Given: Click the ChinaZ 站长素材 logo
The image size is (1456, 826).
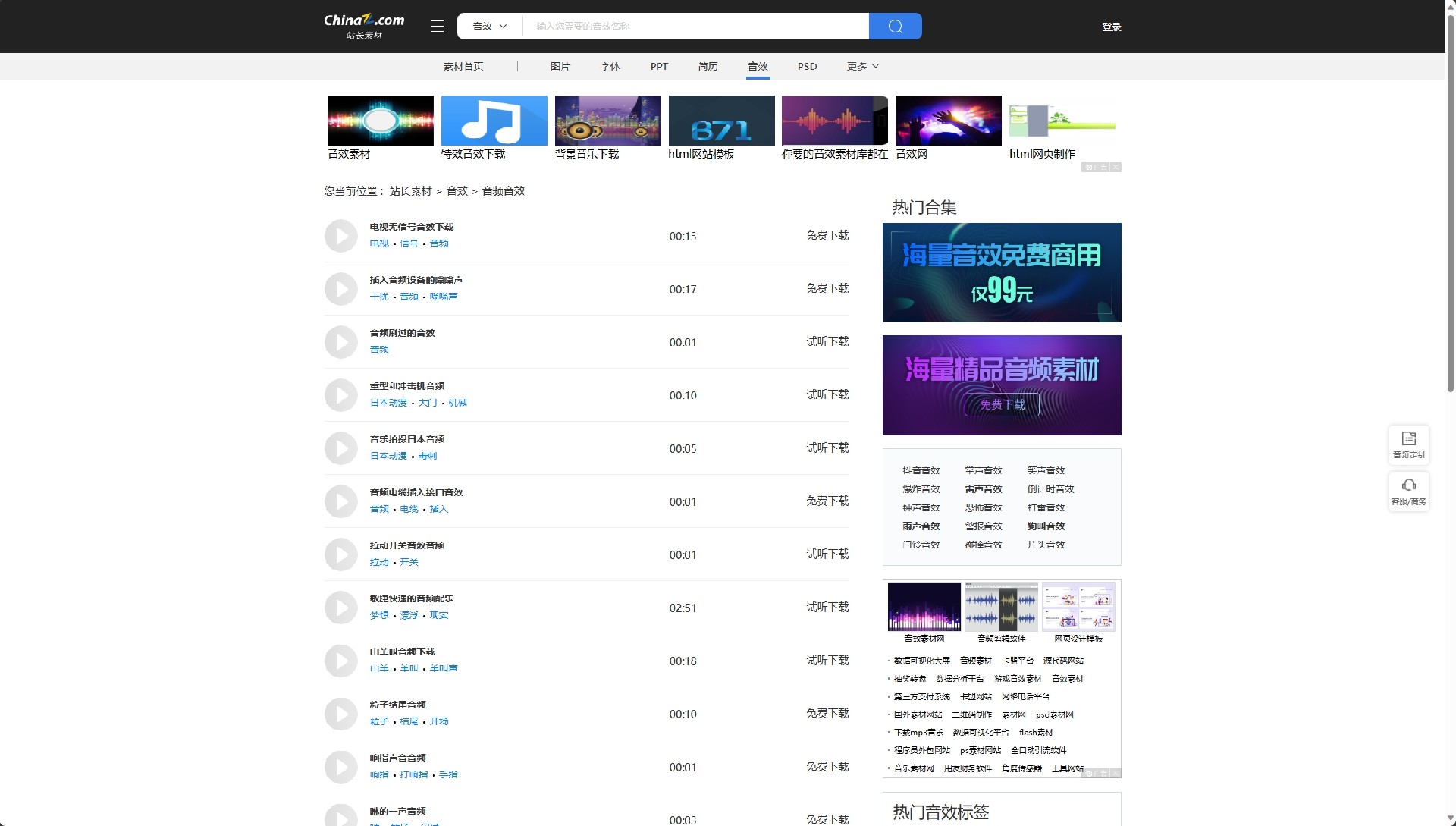Looking at the screenshot, I should 362,26.
